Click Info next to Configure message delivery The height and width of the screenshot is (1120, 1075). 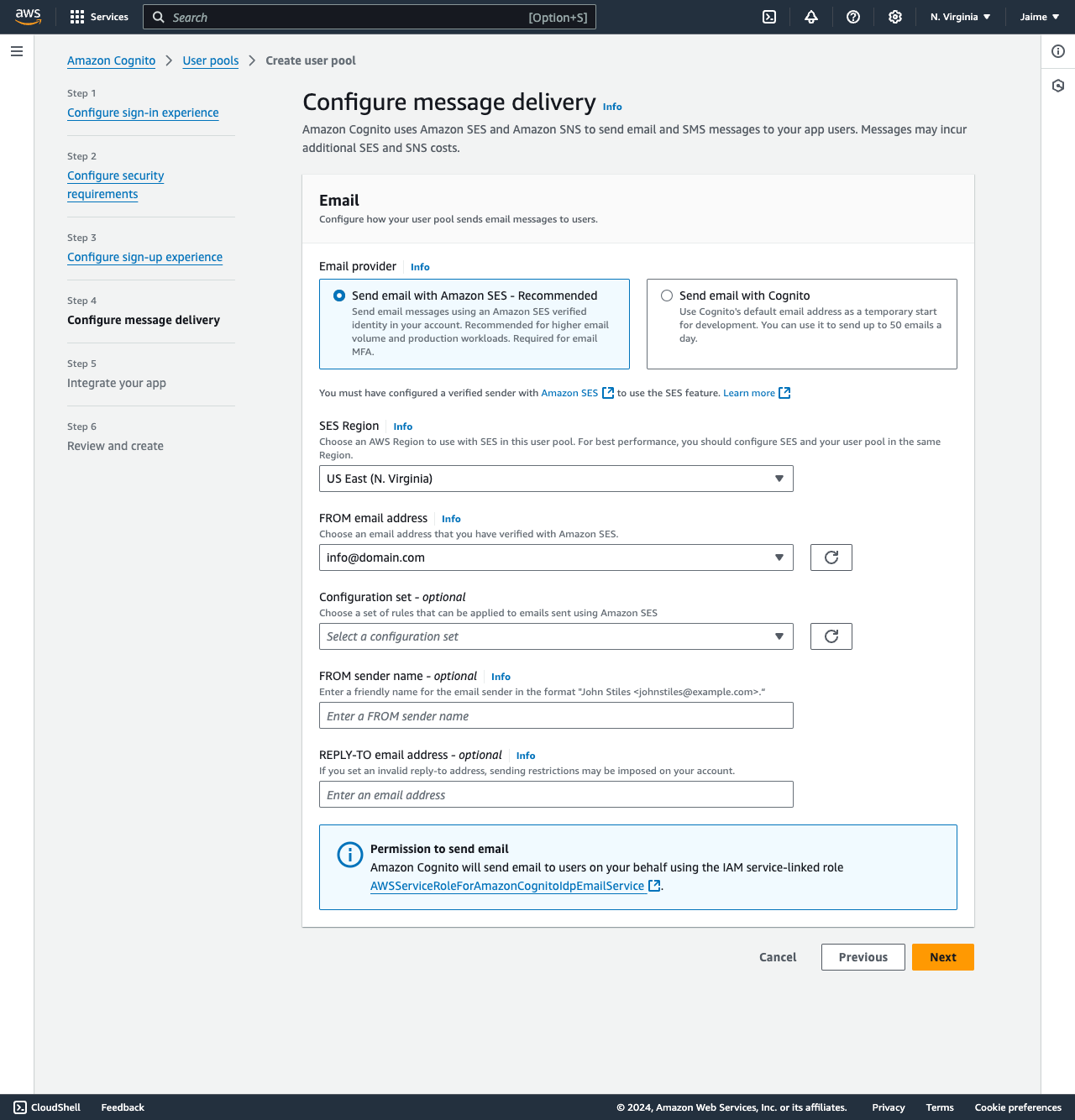tap(612, 107)
